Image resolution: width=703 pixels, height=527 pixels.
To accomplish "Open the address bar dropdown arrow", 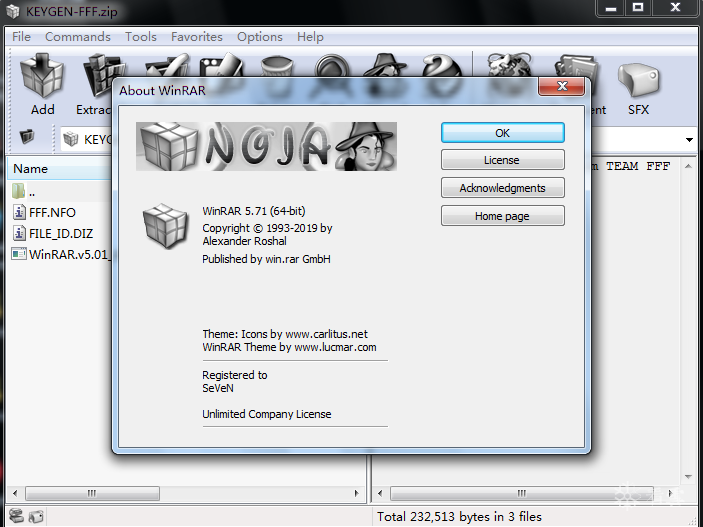I will pos(689,140).
